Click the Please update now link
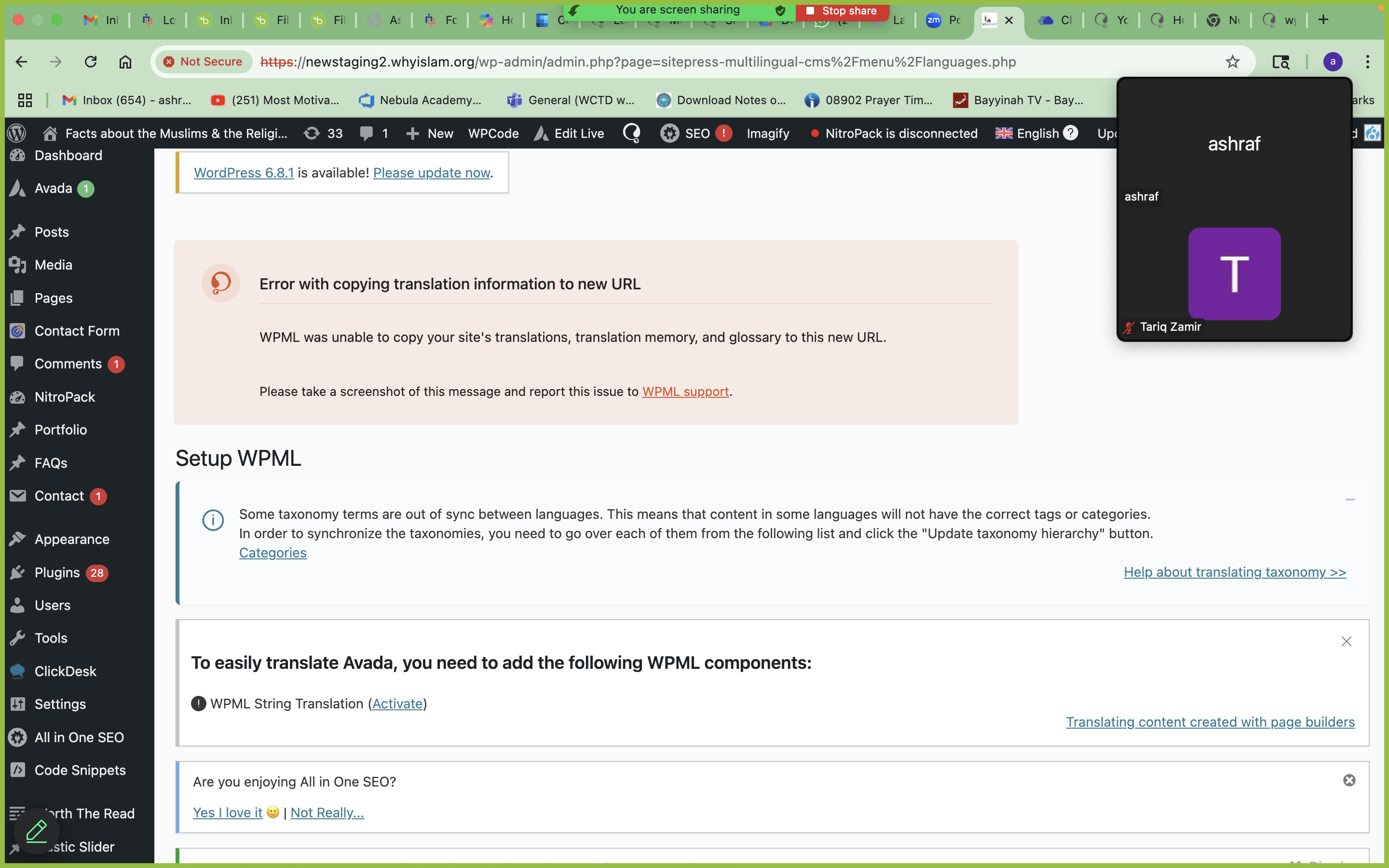This screenshot has width=1389, height=868. click(432, 173)
